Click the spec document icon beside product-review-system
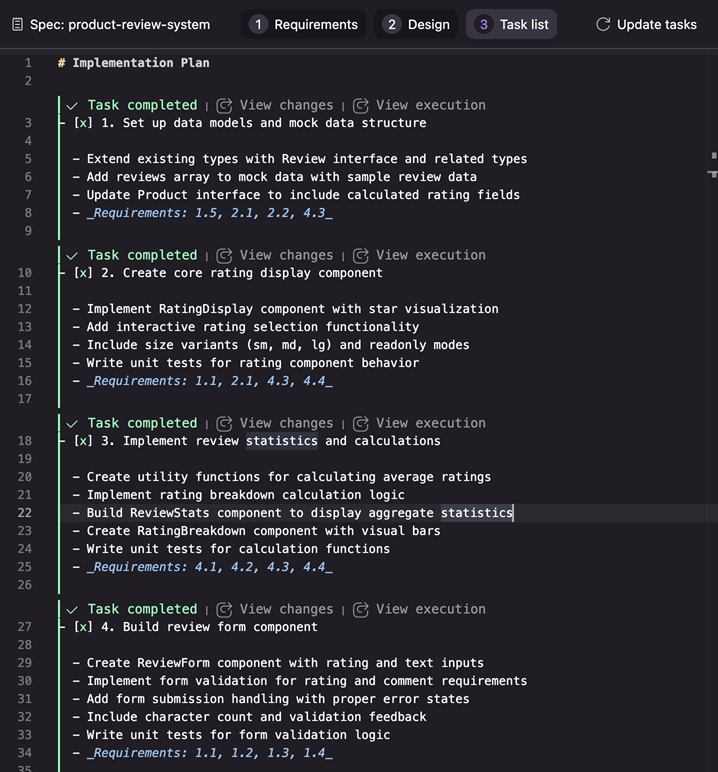 coord(17,24)
